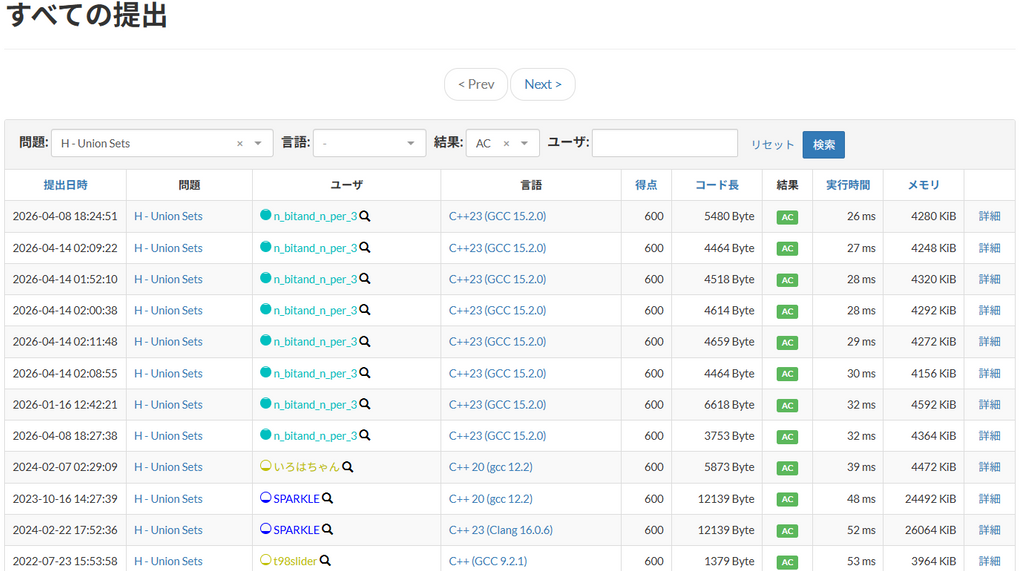Clear the AC result filter

pos(506,144)
